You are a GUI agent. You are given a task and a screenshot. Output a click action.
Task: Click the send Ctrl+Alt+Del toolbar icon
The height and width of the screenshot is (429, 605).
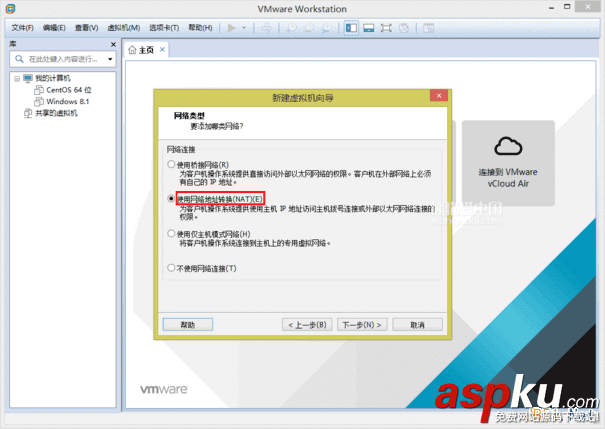point(266,28)
